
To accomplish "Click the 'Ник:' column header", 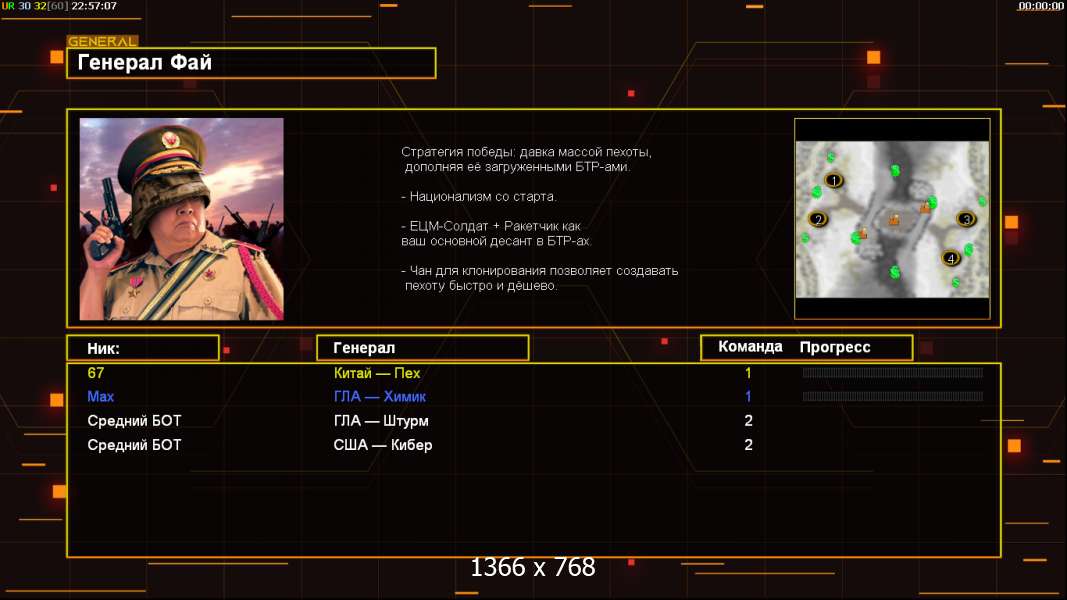I will pyautogui.click(x=143, y=348).
